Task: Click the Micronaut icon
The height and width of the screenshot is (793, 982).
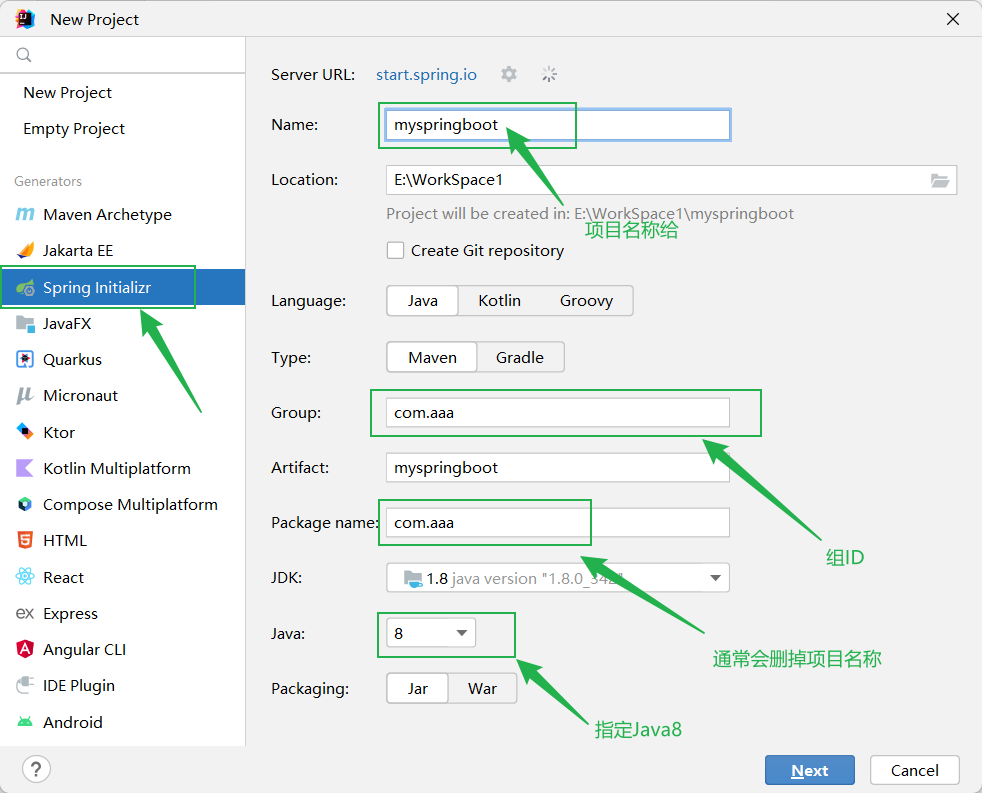Action: [24, 396]
